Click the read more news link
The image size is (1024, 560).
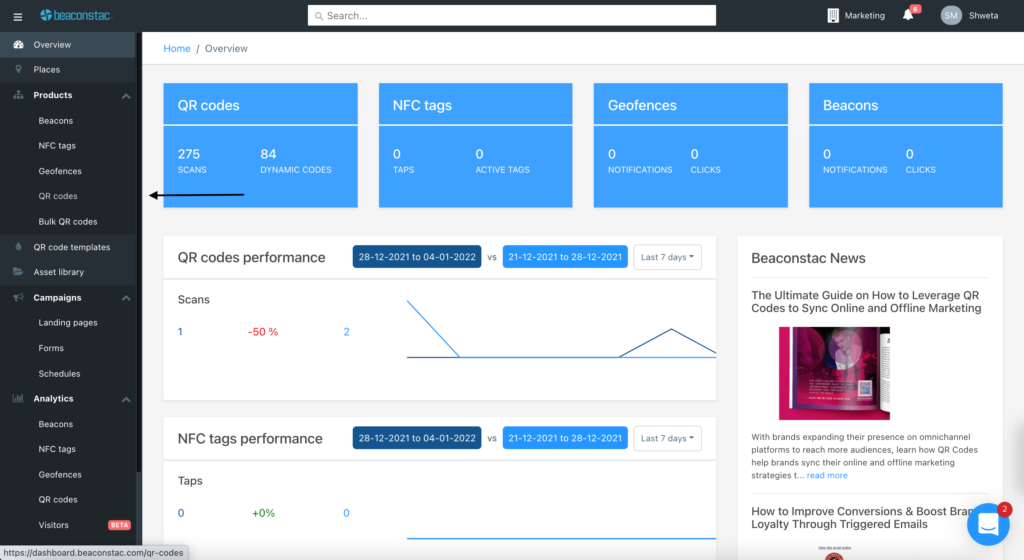pyautogui.click(x=827, y=476)
